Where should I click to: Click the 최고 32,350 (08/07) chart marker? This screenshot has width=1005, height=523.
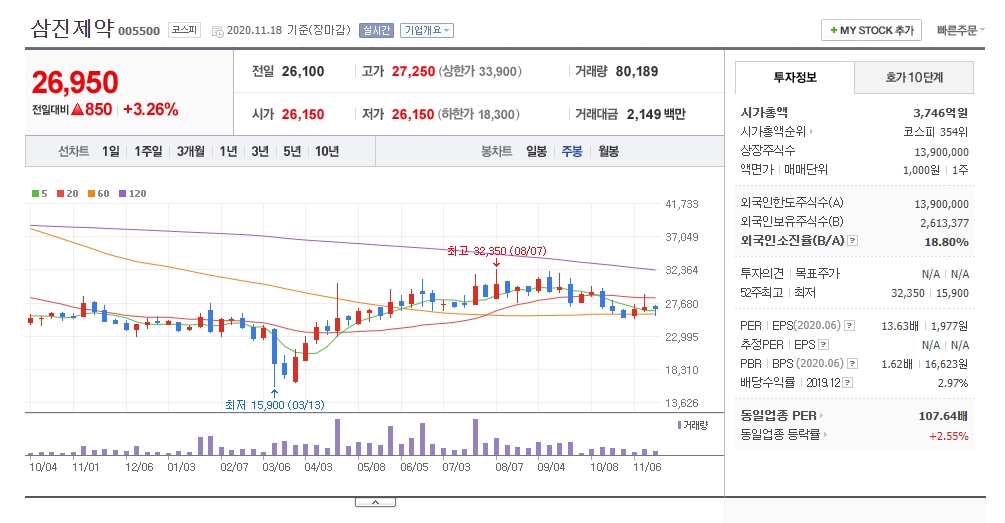tap(497, 251)
